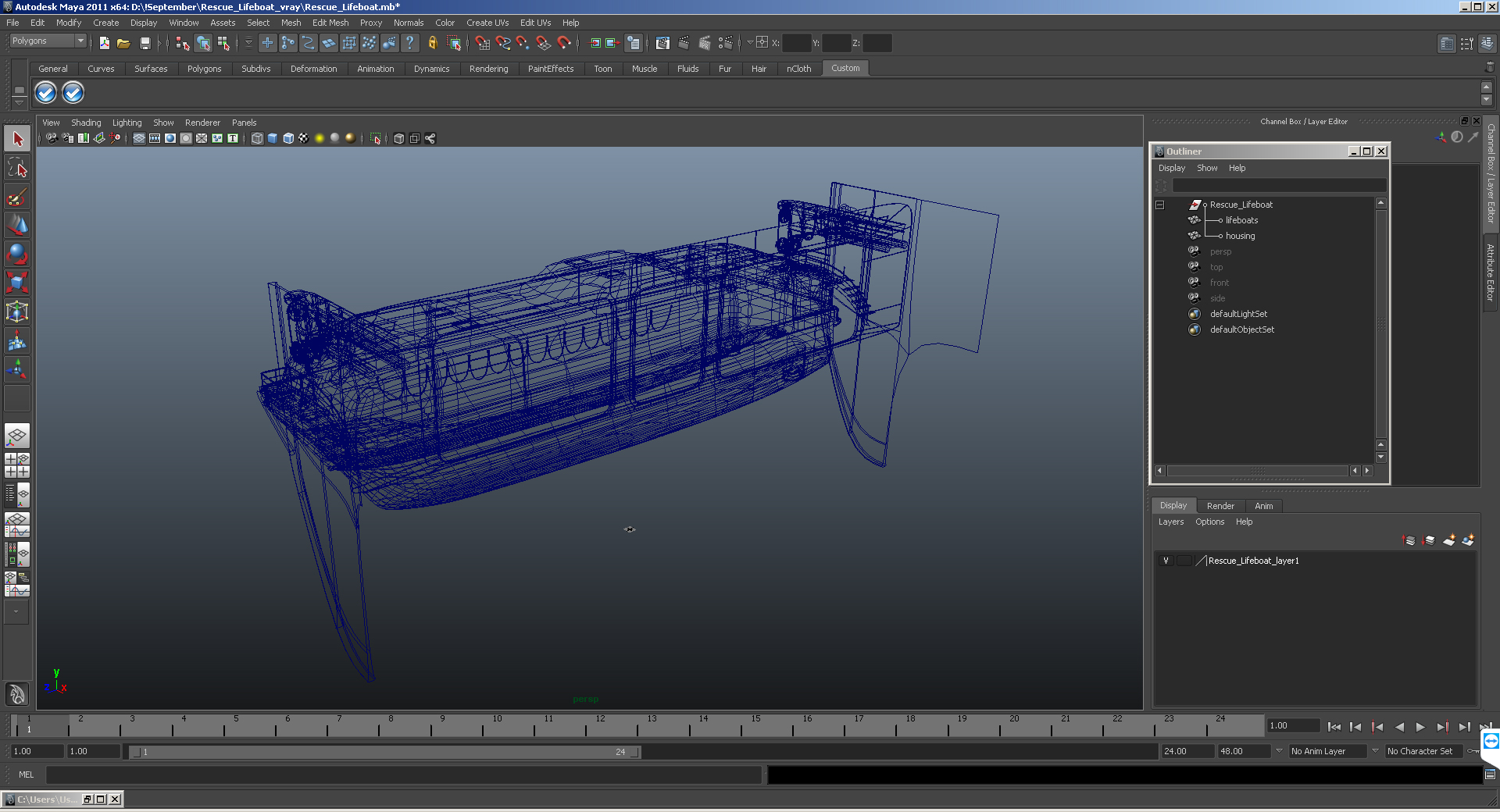Collapse the Rescue_Lifeboat node in Outliner
This screenshot has height=812, width=1500.
(x=1160, y=205)
